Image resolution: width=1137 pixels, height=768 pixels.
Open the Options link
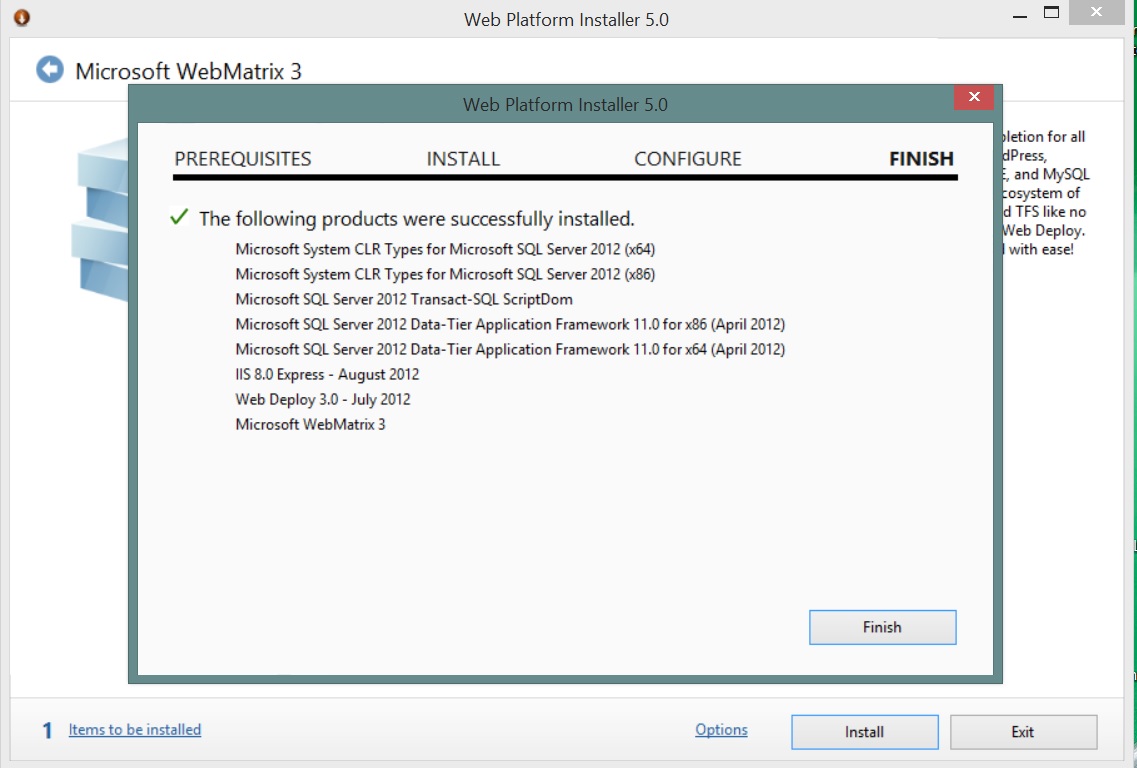pyautogui.click(x=722, y=730)
